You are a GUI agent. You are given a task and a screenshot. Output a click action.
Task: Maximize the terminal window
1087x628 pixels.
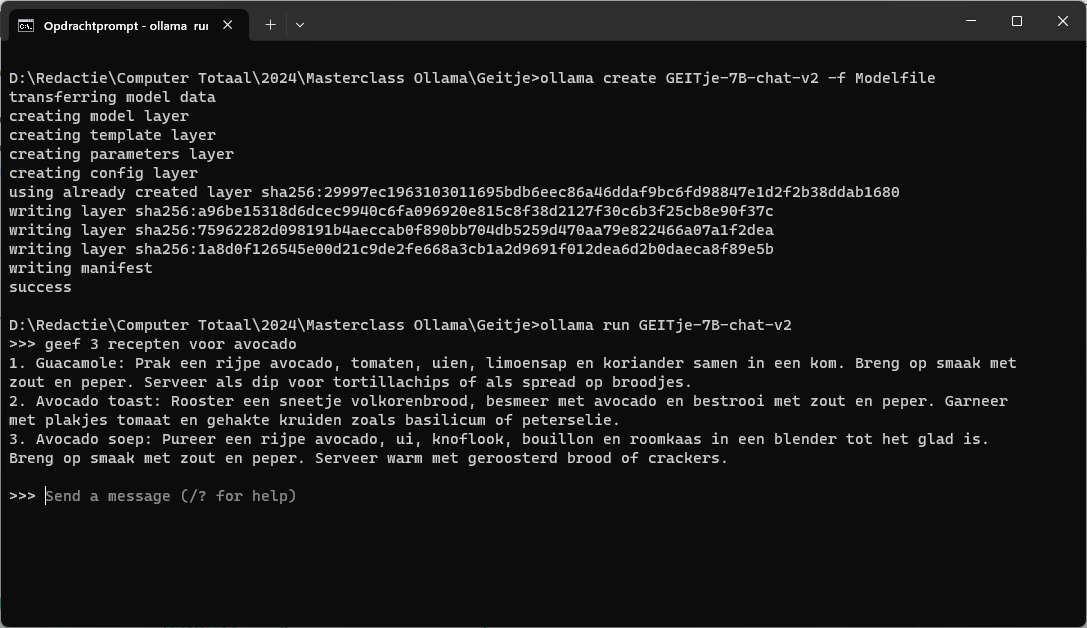pos(1017,21)
